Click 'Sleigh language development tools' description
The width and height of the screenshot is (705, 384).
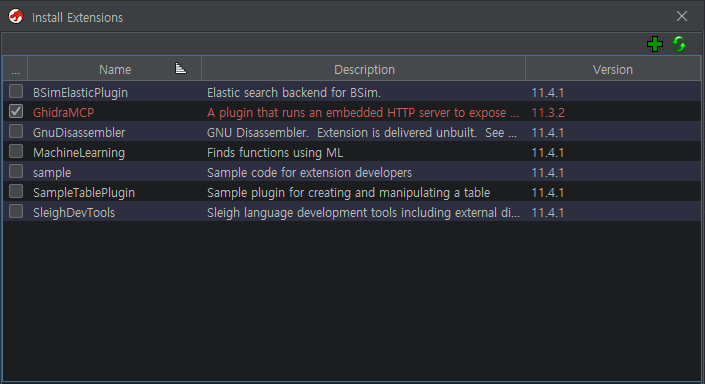click(363, 212)
